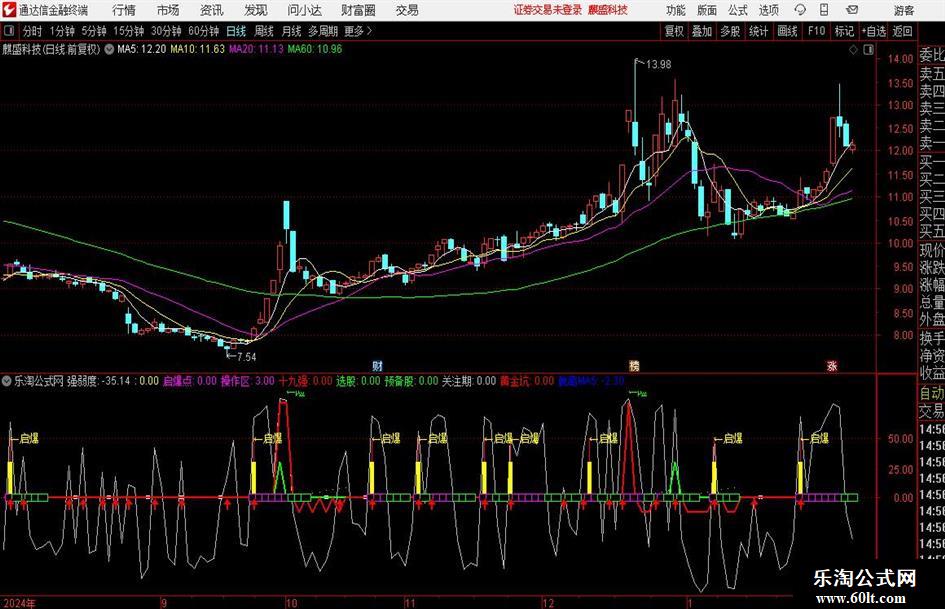This screenshot has width=945, height=609.
Task: Click the 复权 toolbar button
Action: [674, 31]
